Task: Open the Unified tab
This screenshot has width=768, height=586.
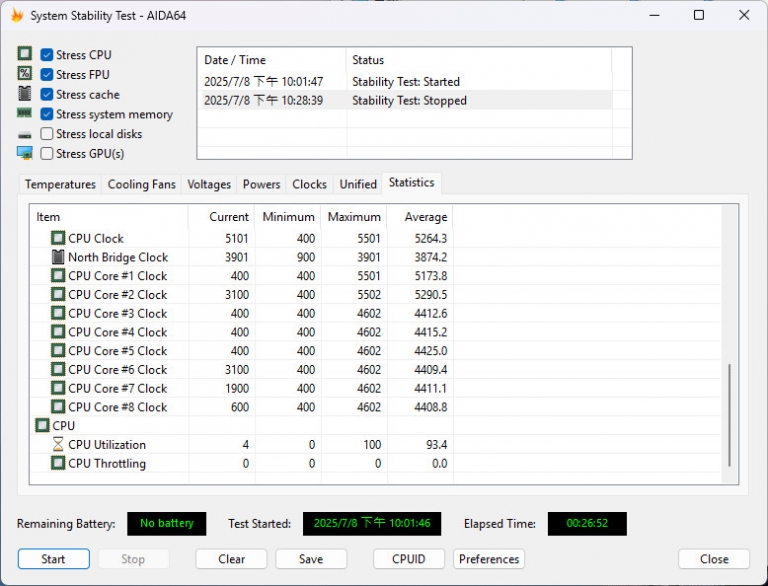Action: [x=358, y=184]
